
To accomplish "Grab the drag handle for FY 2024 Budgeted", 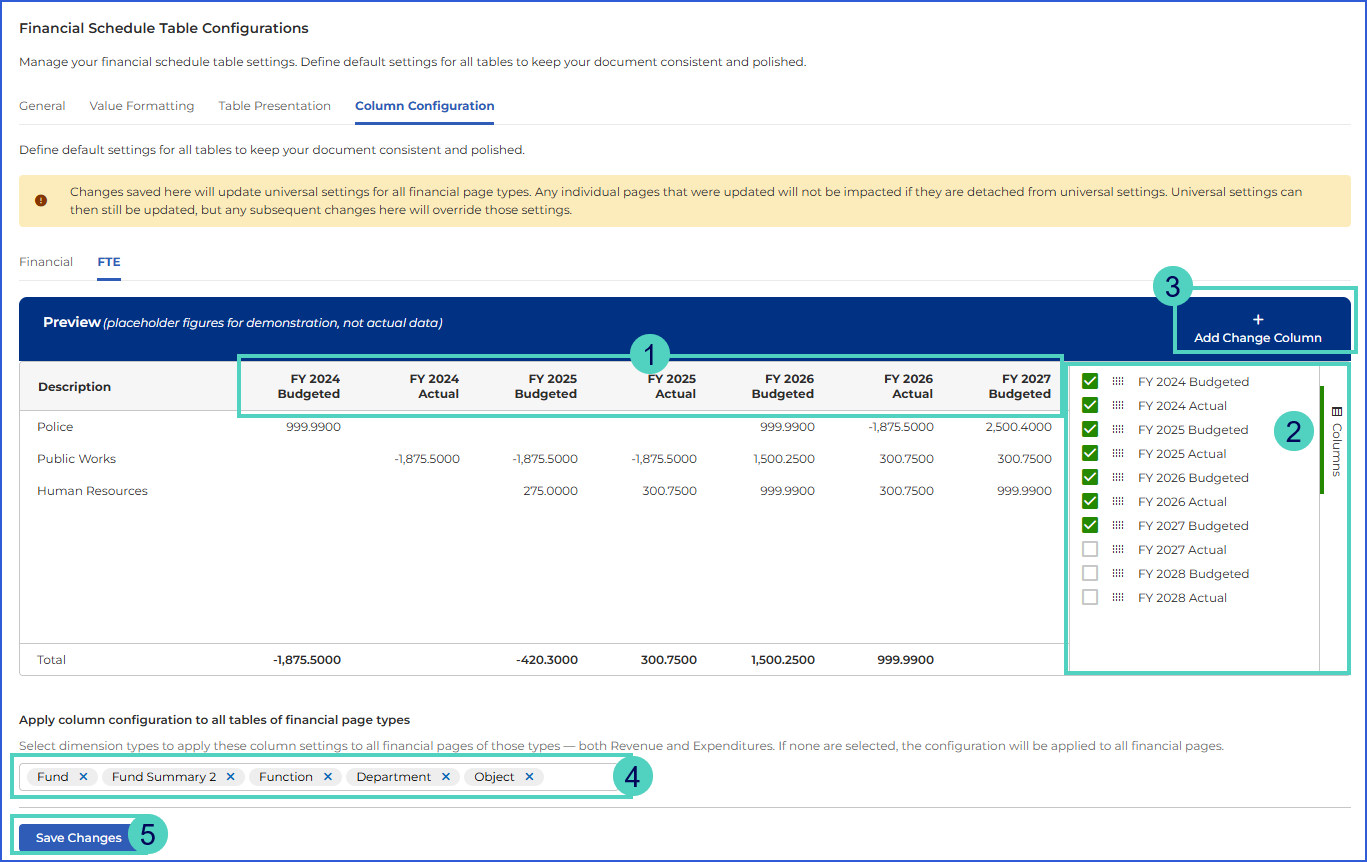I will coord(1118,382).
